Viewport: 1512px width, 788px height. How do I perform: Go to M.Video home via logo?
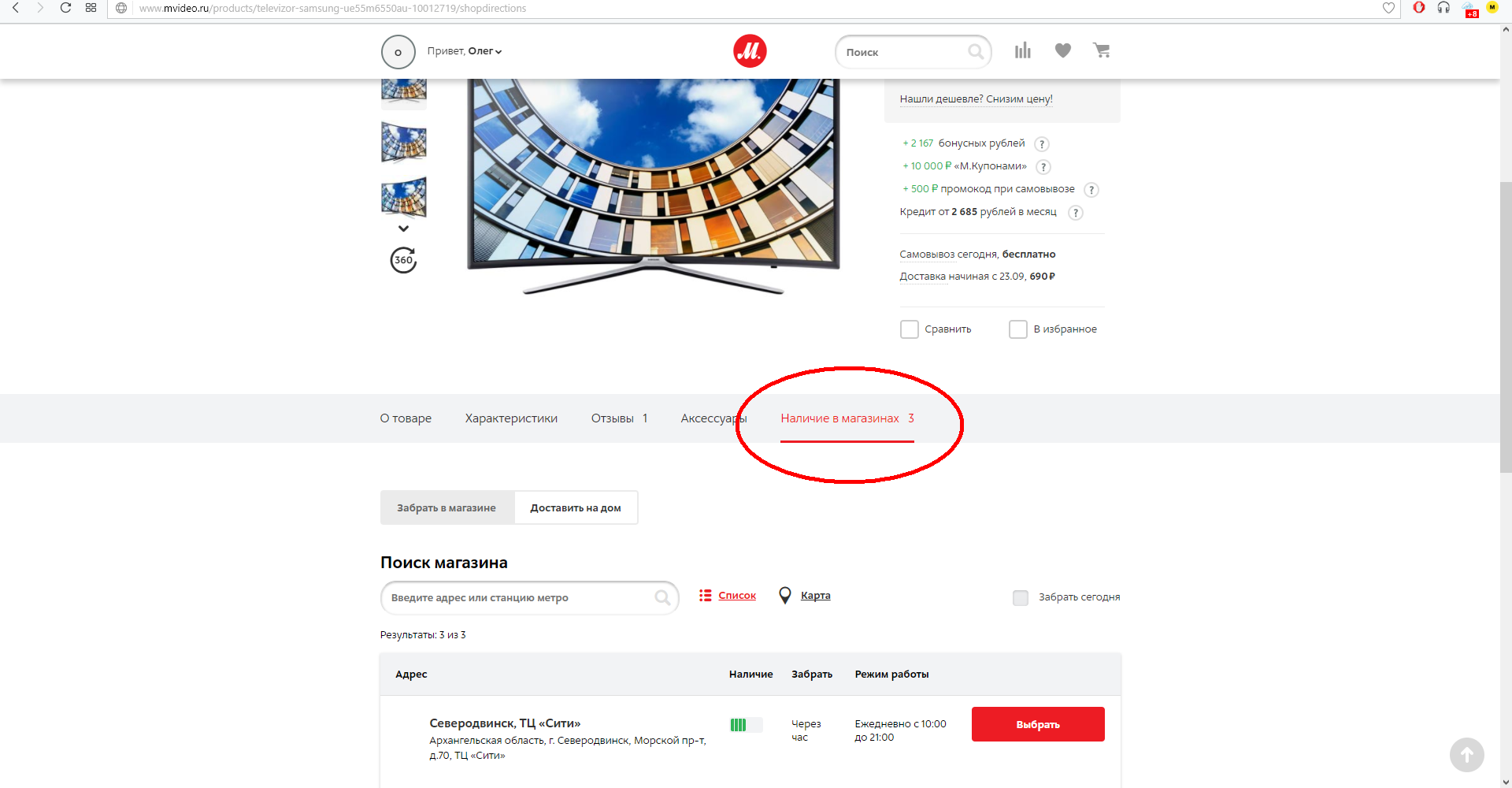(x=750, y=51)
